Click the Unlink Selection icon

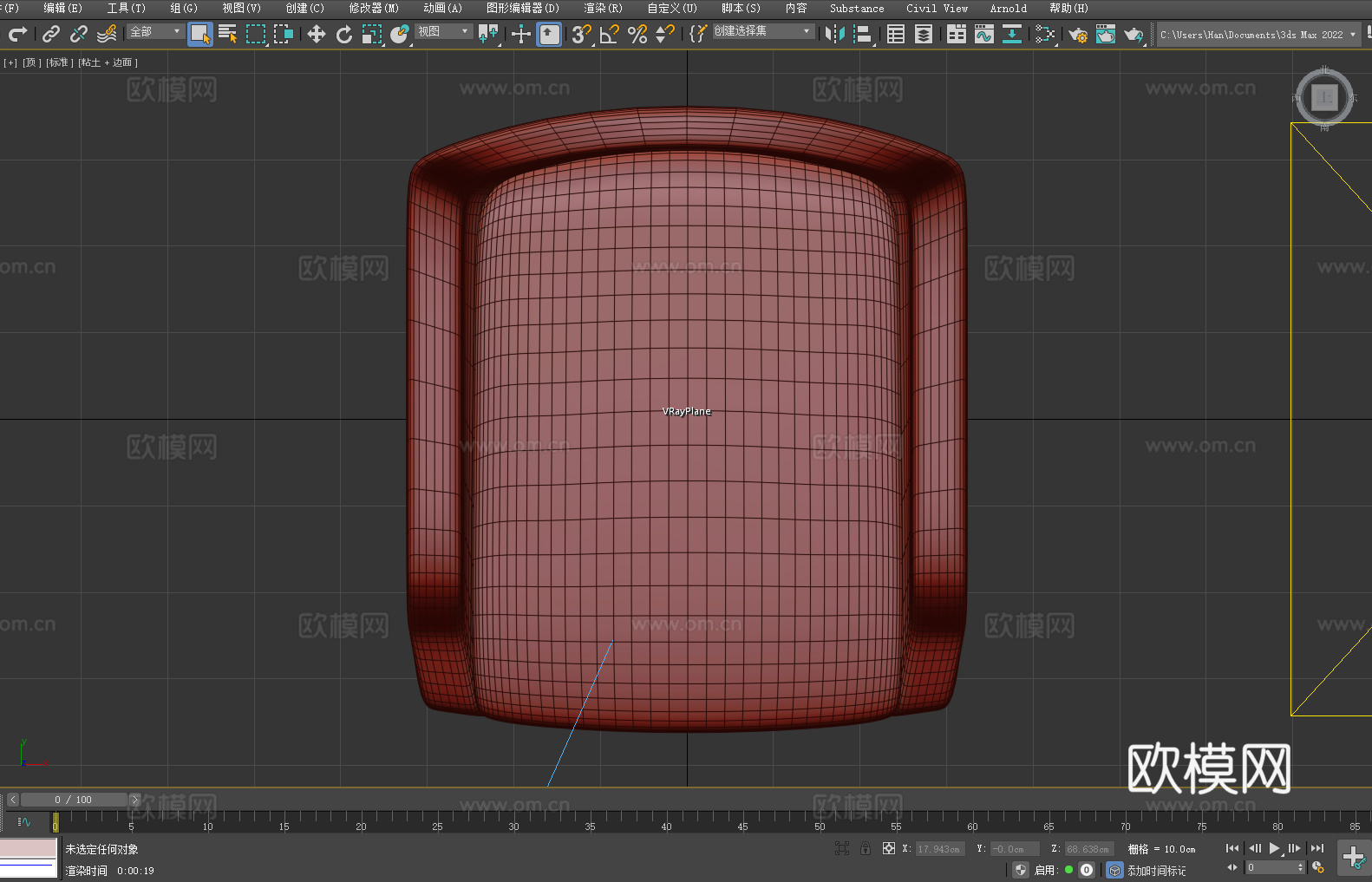pos(79,34)
